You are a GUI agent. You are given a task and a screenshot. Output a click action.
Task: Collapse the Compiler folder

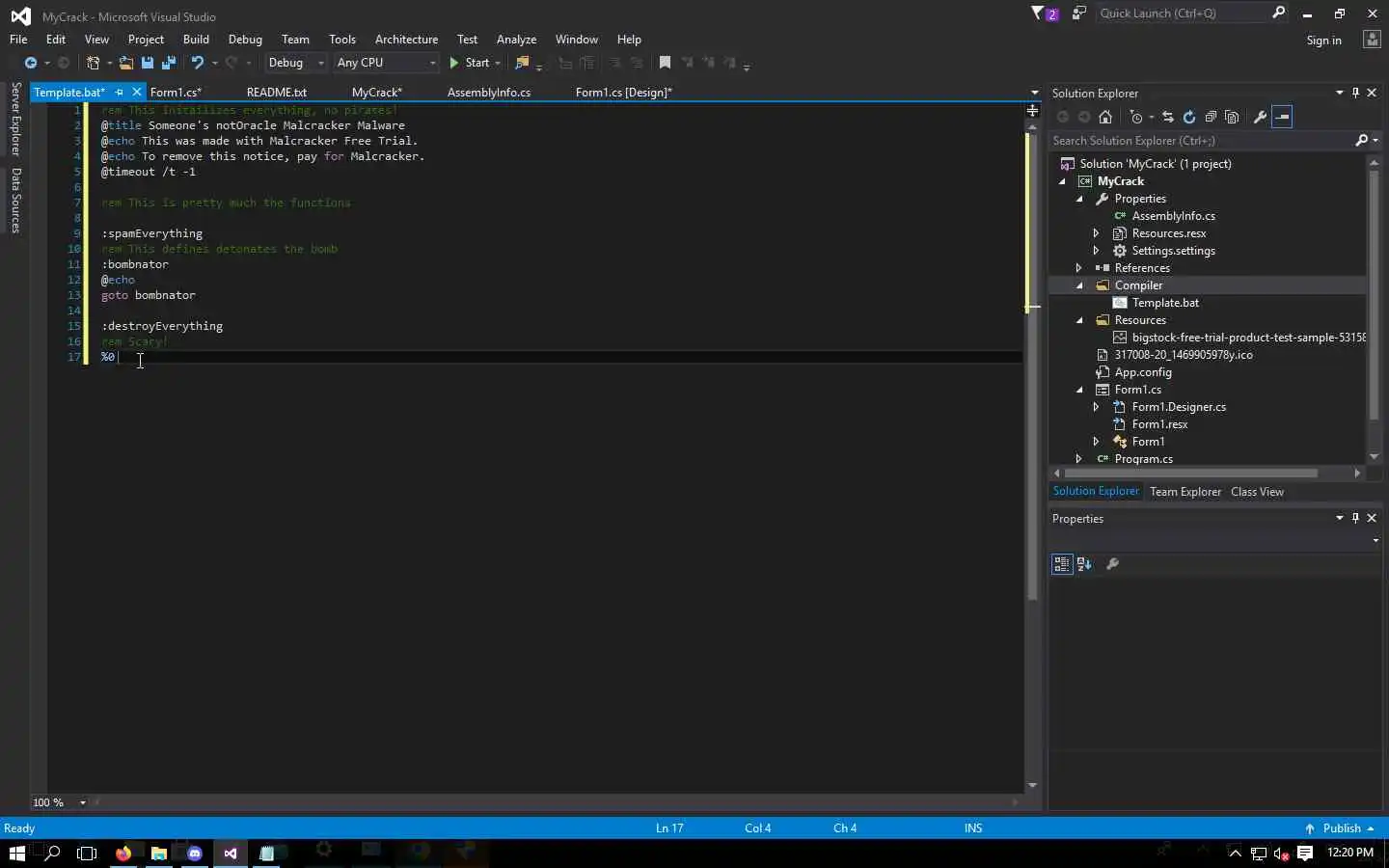(x=1079, y=285)
